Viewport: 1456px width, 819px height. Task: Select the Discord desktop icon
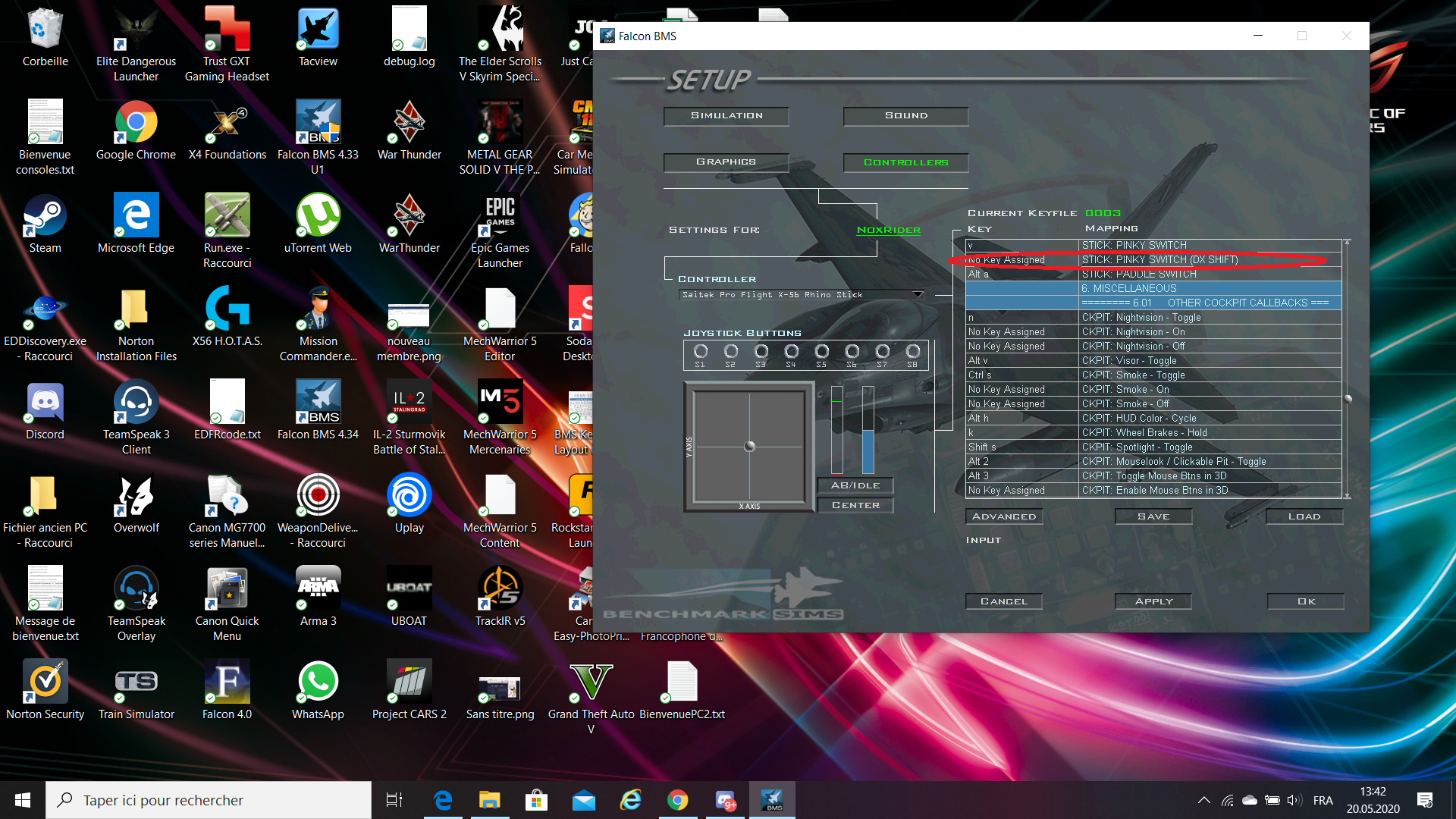click(x=45, y=411)
